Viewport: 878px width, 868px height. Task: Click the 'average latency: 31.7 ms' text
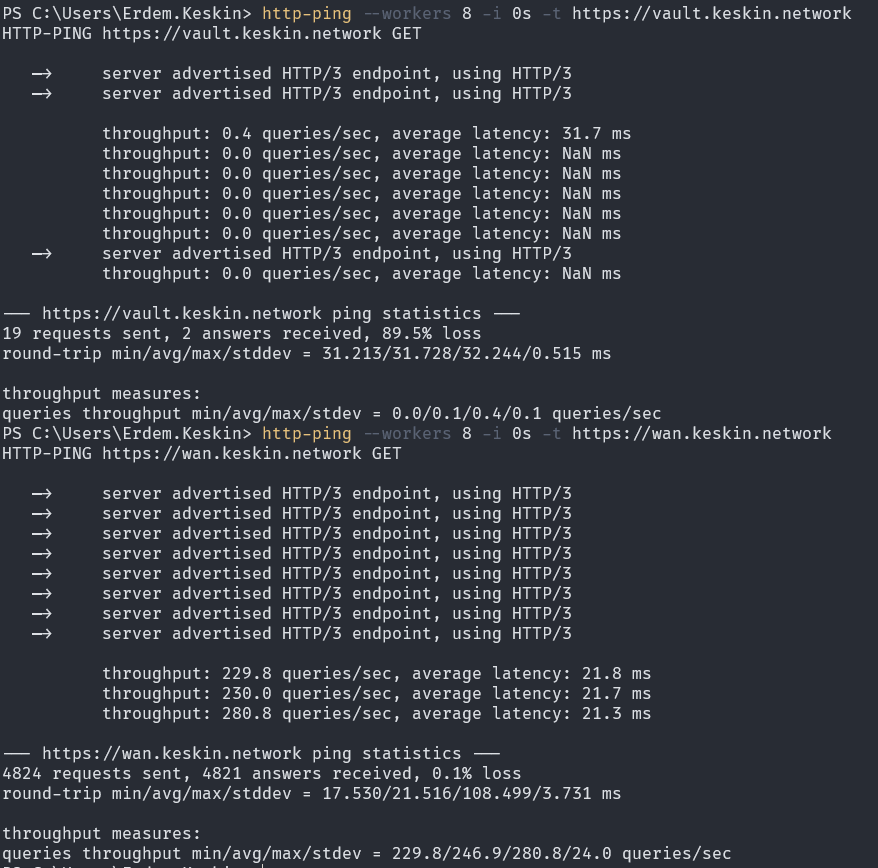point(511,133)
